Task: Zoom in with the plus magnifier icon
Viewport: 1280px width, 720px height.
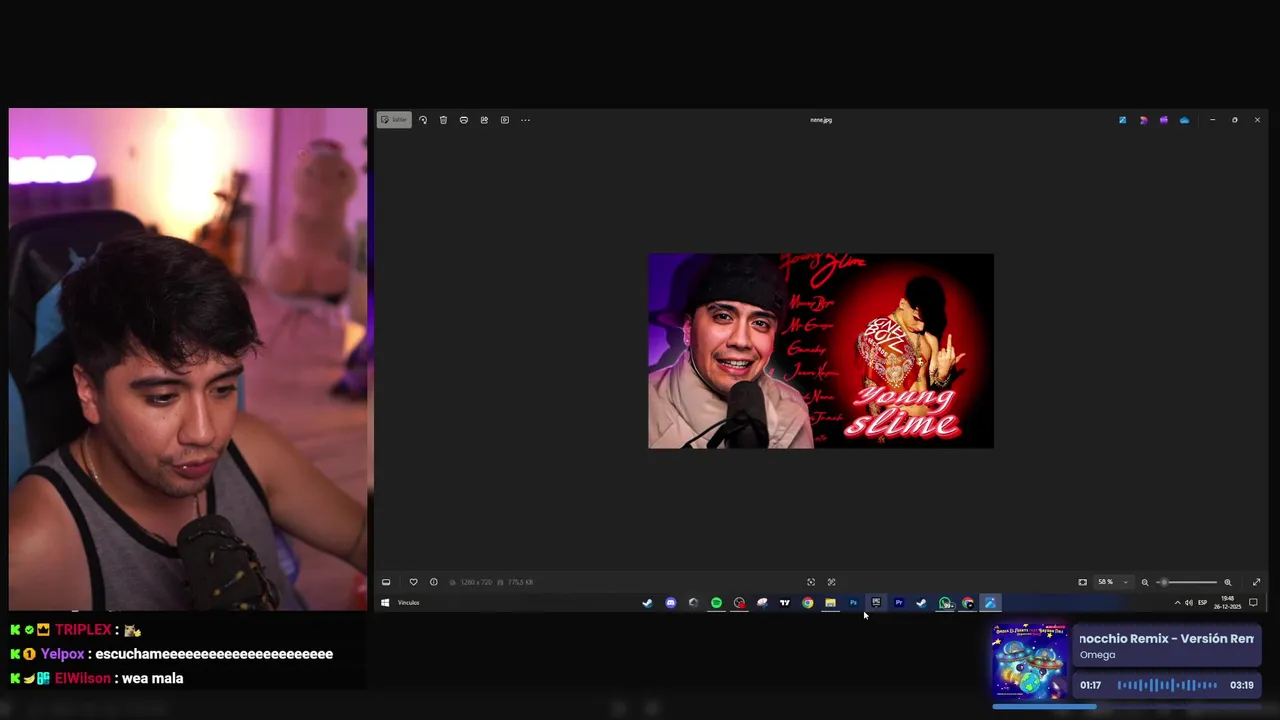Action: click(1228, 582)
